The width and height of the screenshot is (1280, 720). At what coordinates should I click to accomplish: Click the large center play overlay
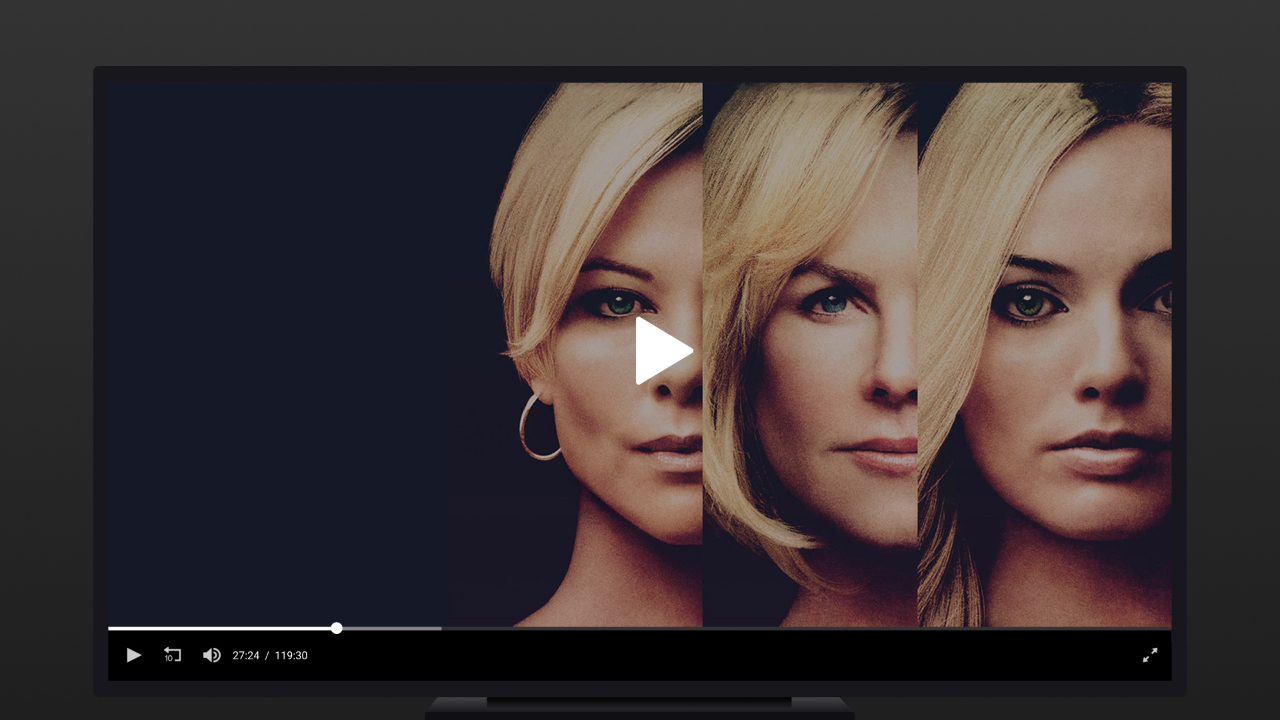point(661,350)
